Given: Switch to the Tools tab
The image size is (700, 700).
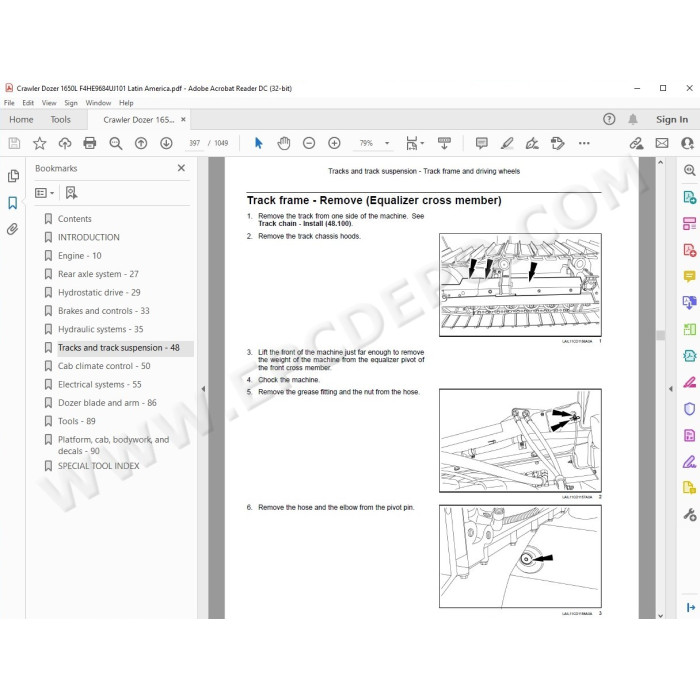Looking at the screenshot, I should click(x=60, y=119).
